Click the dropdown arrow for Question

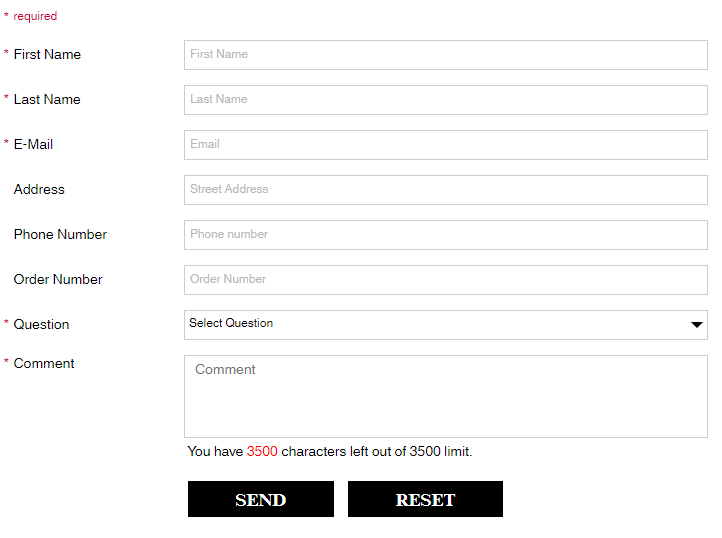pos(697,325)
